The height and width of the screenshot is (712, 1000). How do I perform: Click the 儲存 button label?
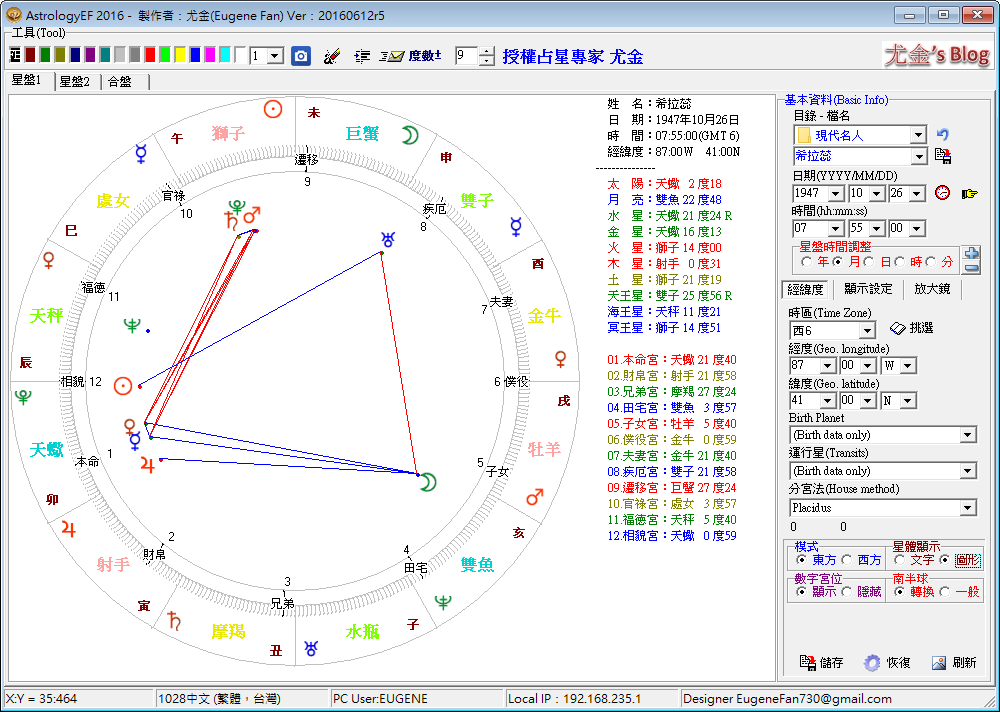(832, 664)
